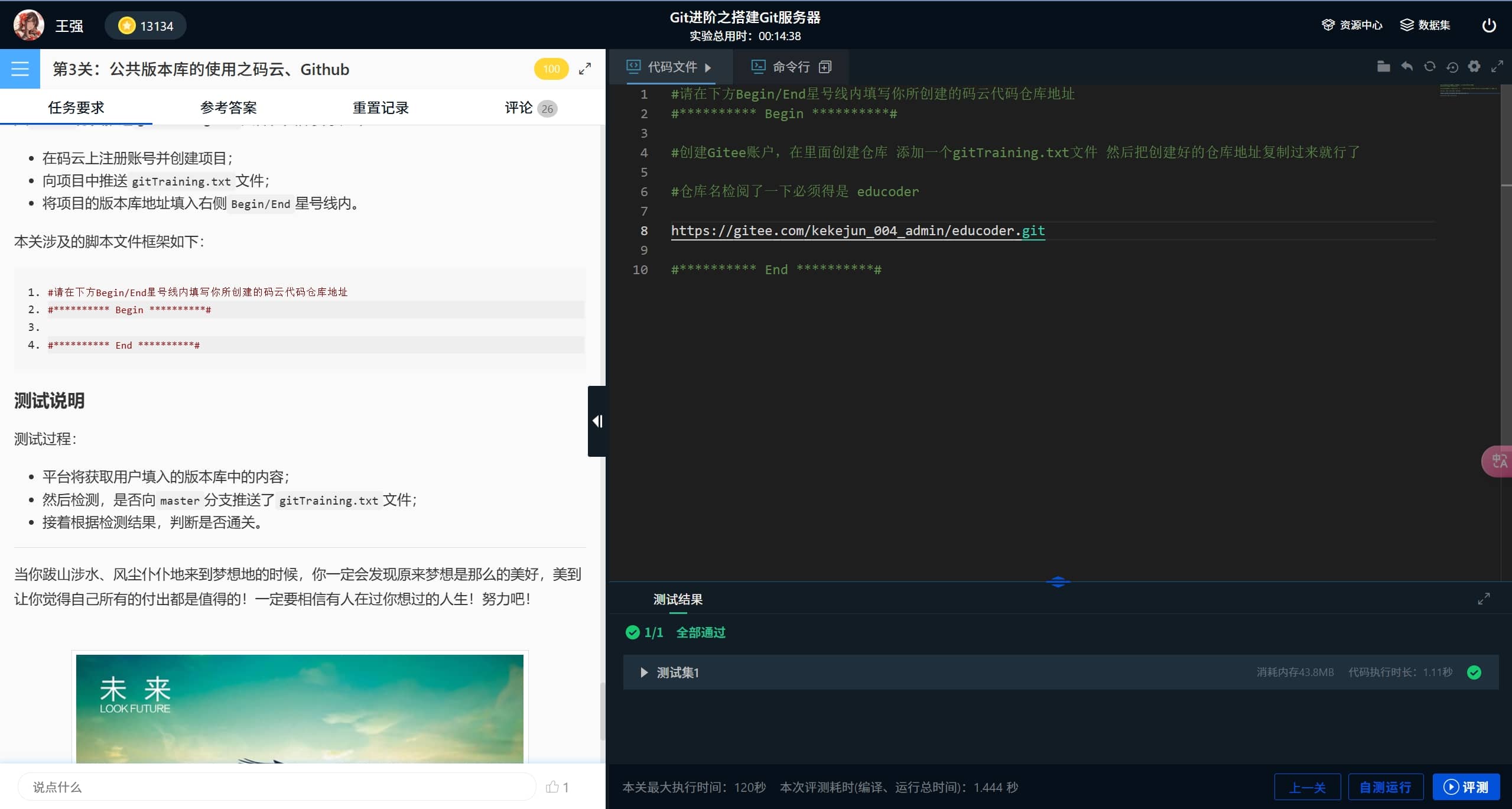The image size is (1512, 809).
Task: Click the code minimap in the editor
Action: tap(1469, 90)
